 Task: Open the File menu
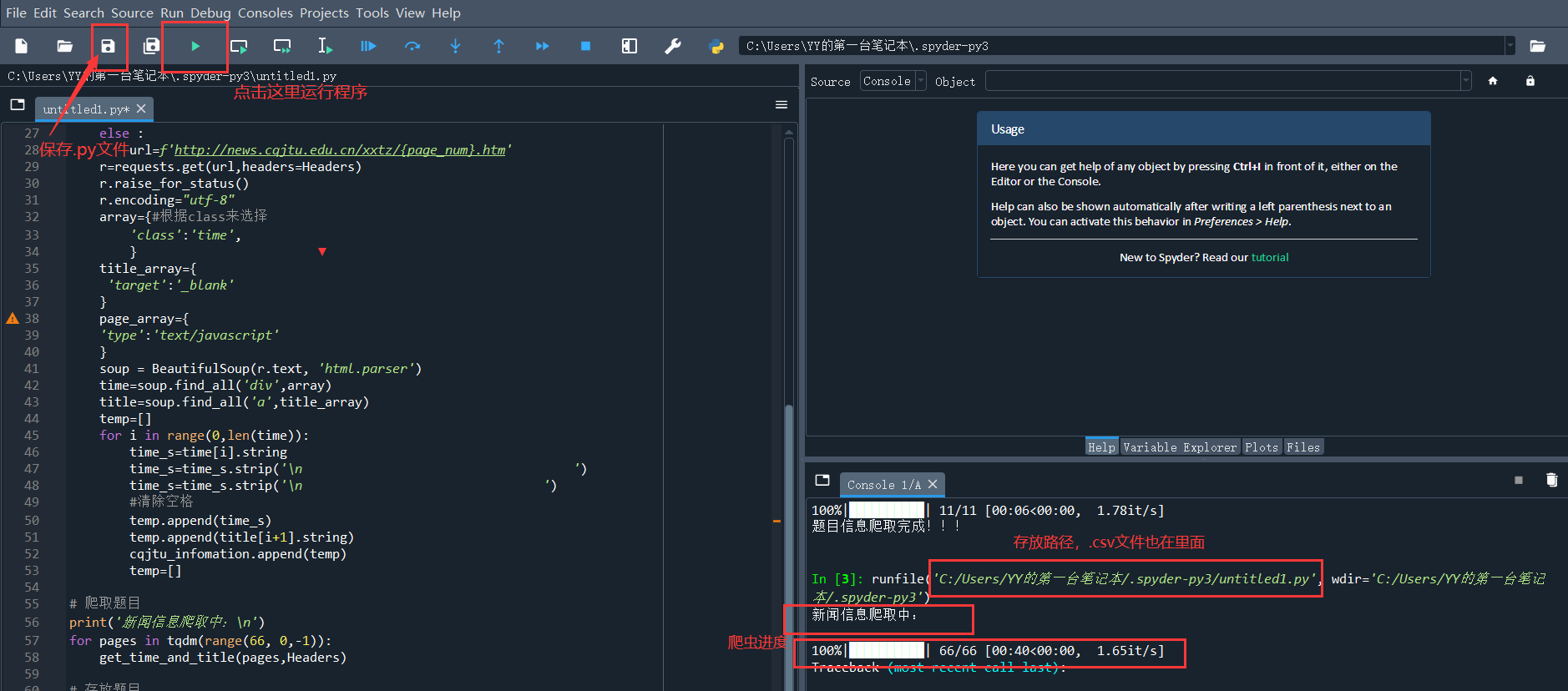[x=16, y=13]
